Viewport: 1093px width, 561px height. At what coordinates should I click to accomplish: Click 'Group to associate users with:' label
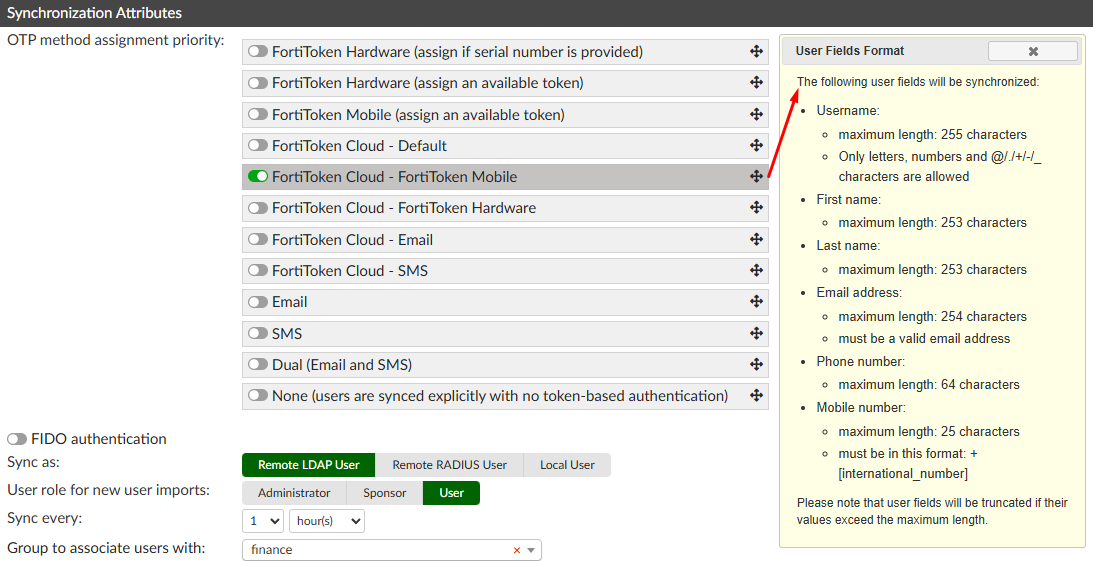106,548
